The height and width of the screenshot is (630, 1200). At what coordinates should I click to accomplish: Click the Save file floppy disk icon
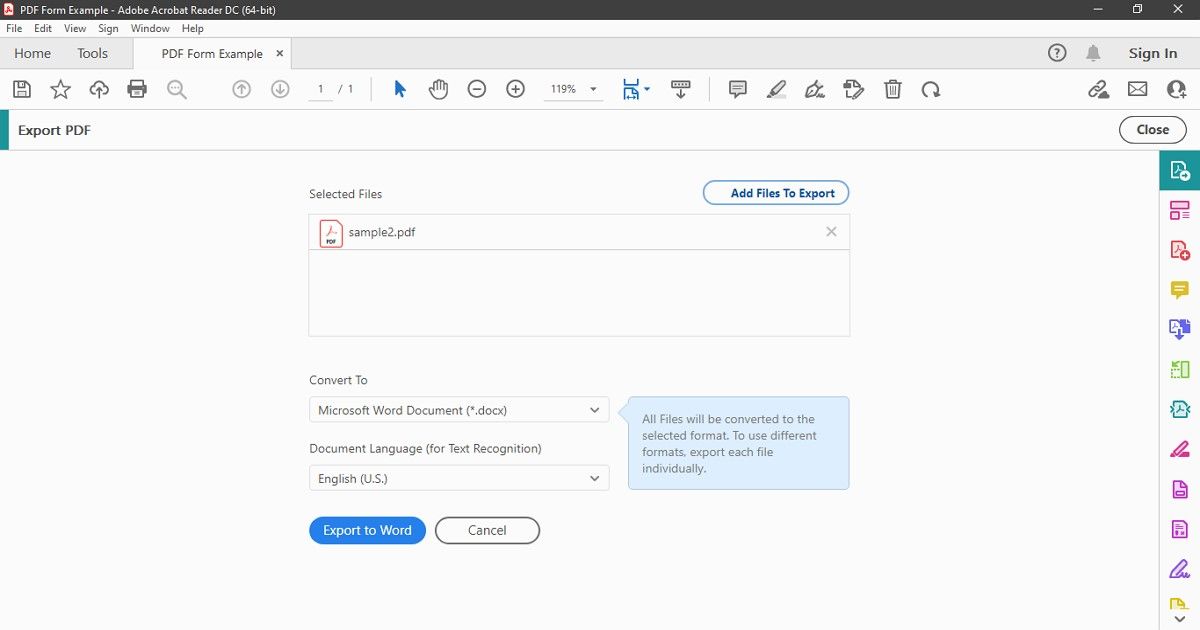pyautogui.click(x=22, y=89)
